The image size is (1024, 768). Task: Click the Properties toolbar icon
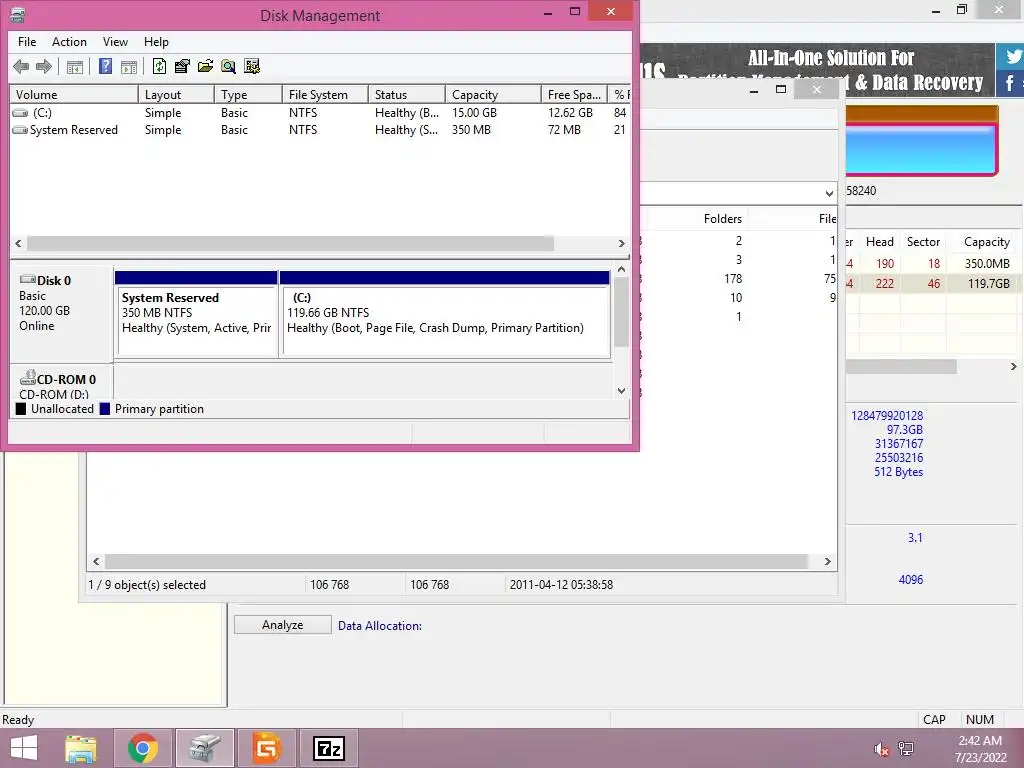[182, 66]
